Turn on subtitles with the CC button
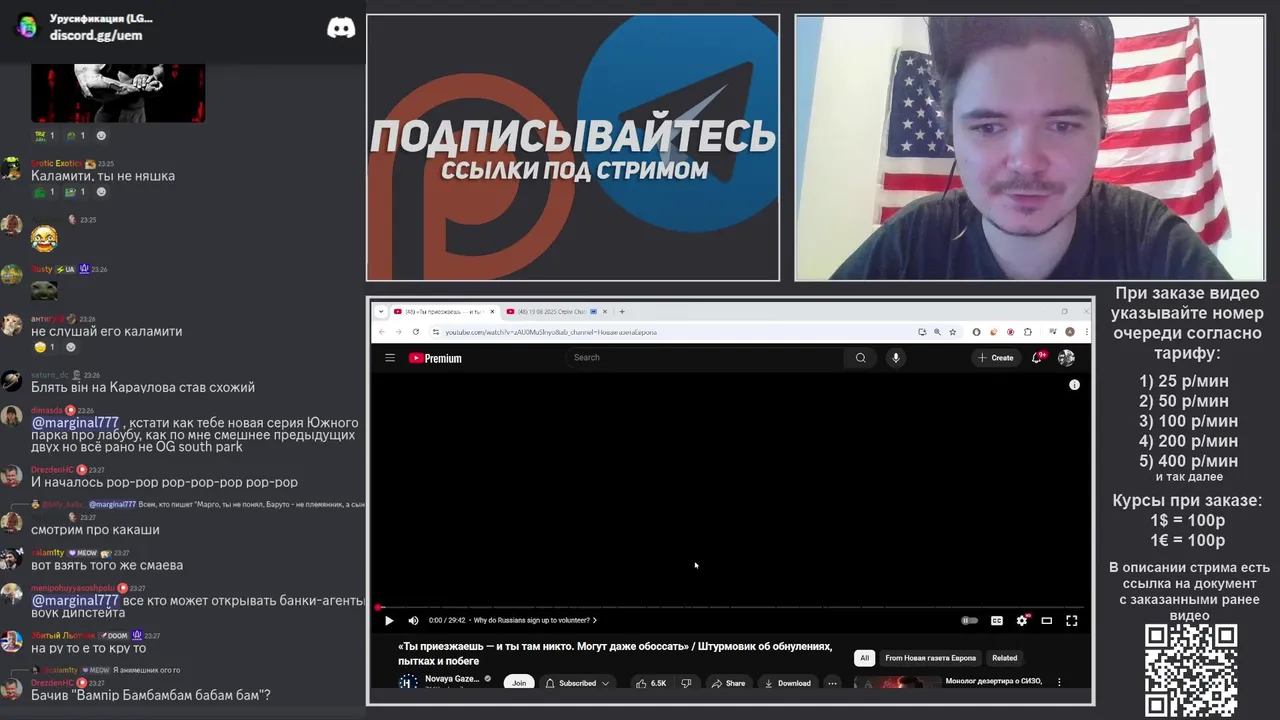1280x720 pixels. tap(997, 621)
